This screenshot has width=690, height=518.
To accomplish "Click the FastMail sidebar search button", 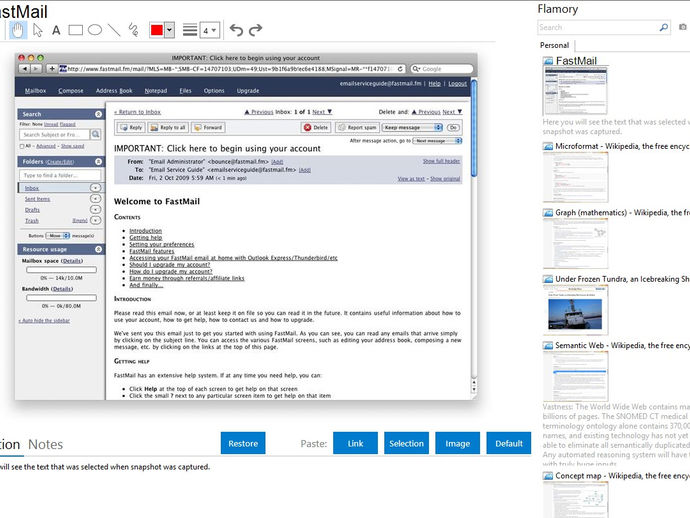I will point(95,134).
